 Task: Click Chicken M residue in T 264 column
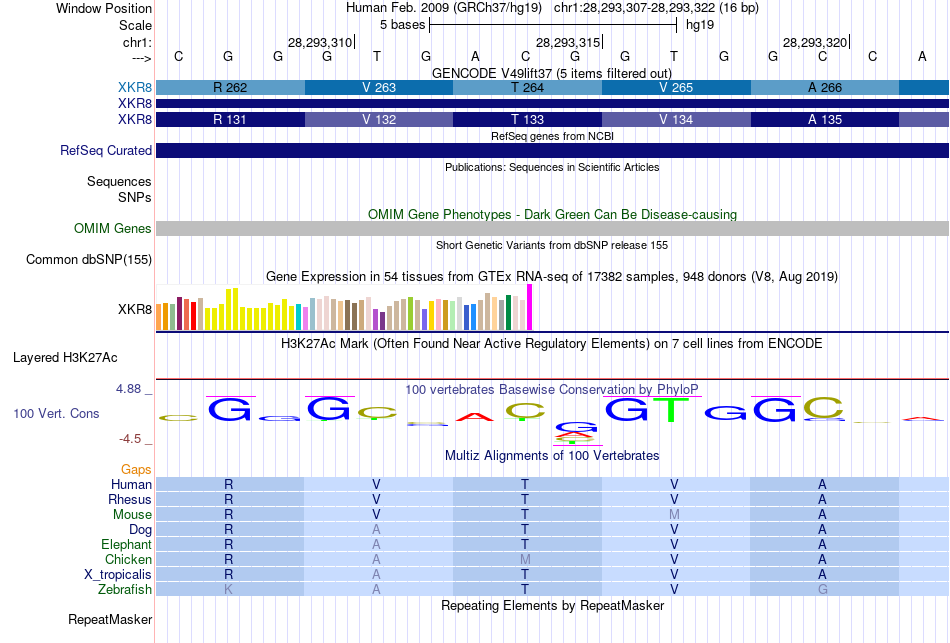point(525,559)
